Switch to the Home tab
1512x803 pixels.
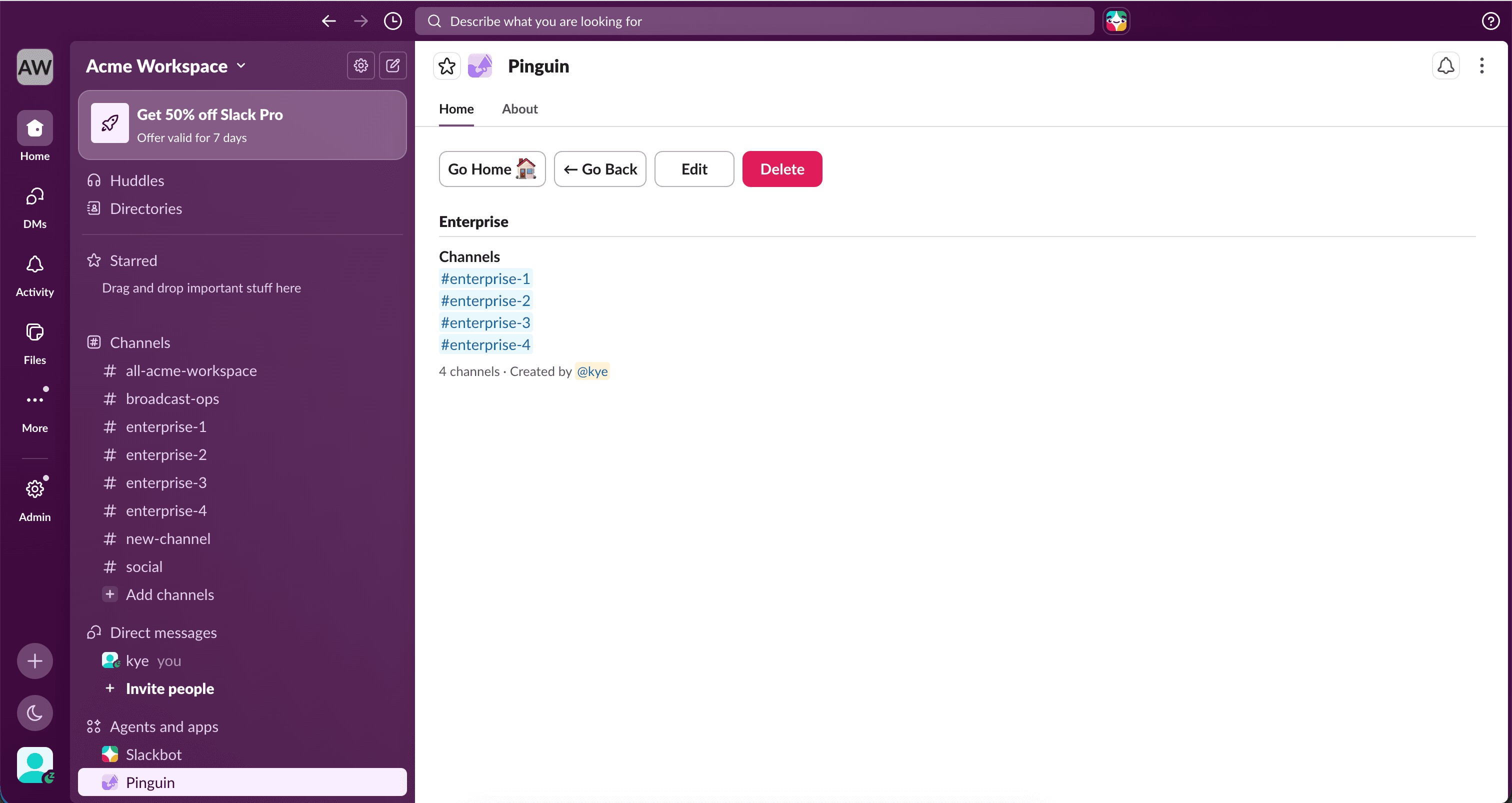point(456,109)
